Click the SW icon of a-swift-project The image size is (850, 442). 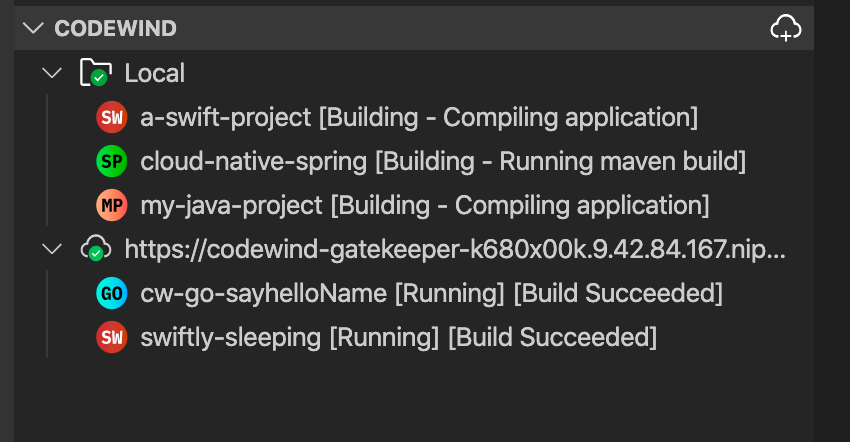(112, 117)
